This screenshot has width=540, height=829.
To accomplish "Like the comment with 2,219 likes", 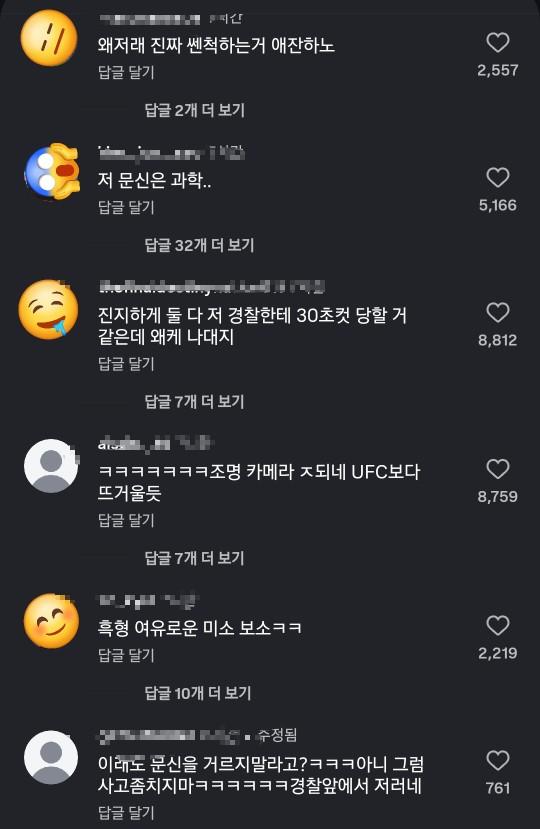I will tap(497, 625).
